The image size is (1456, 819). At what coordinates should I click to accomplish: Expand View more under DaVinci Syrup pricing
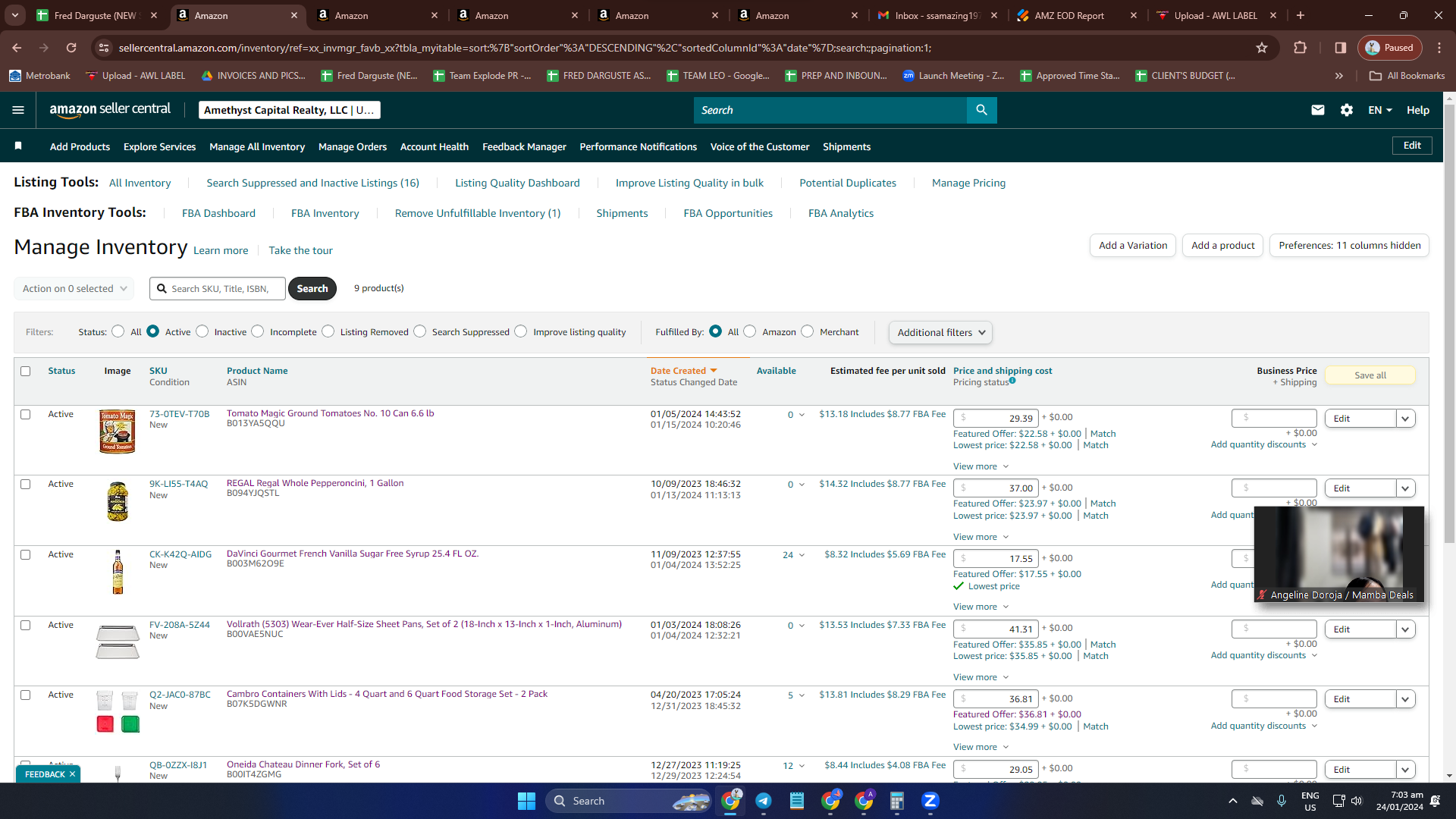tap(981, 607)
